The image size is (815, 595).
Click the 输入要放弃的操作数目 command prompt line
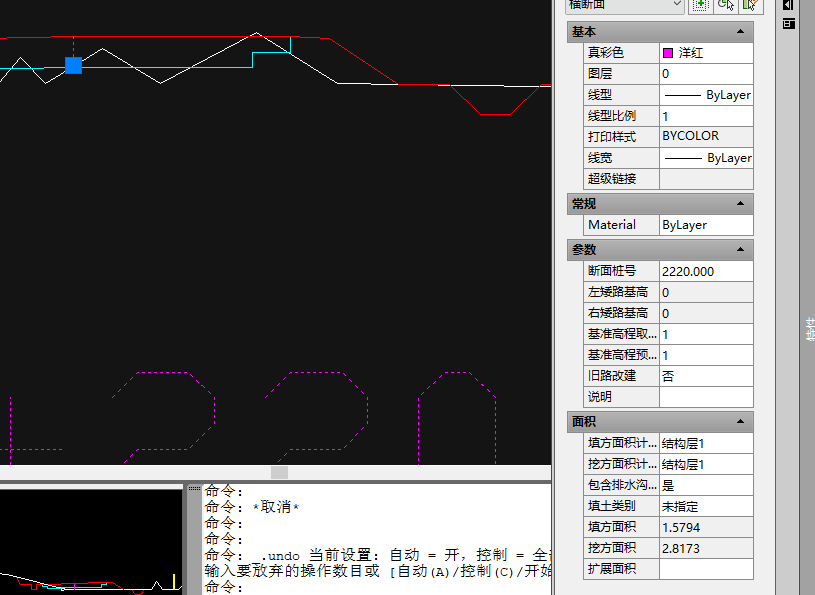[378, 571]
